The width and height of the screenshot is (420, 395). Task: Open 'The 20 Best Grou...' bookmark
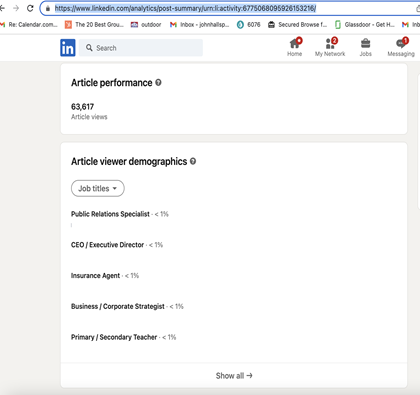click(94, 25)
